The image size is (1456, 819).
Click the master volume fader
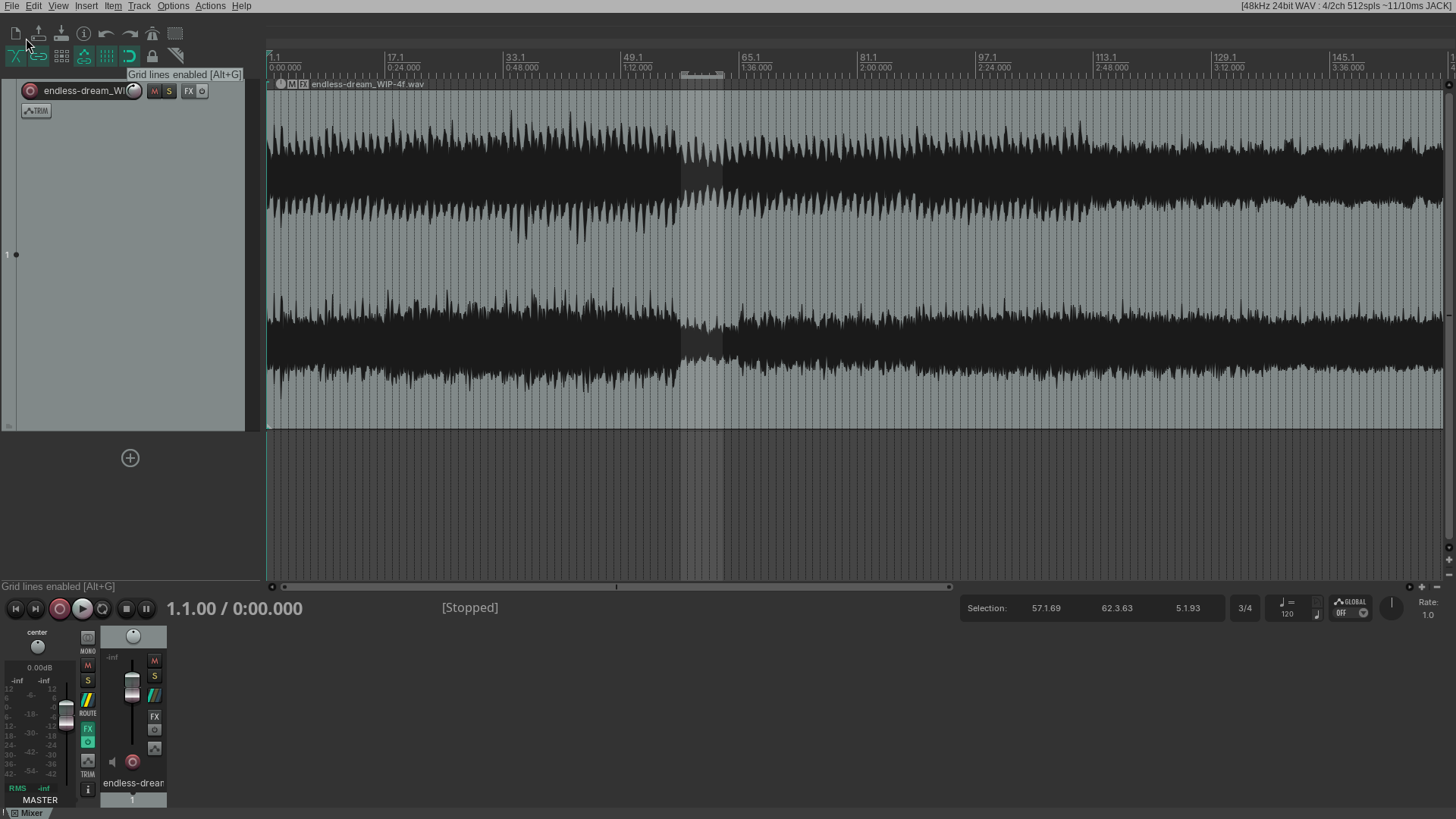coord(67,714)
